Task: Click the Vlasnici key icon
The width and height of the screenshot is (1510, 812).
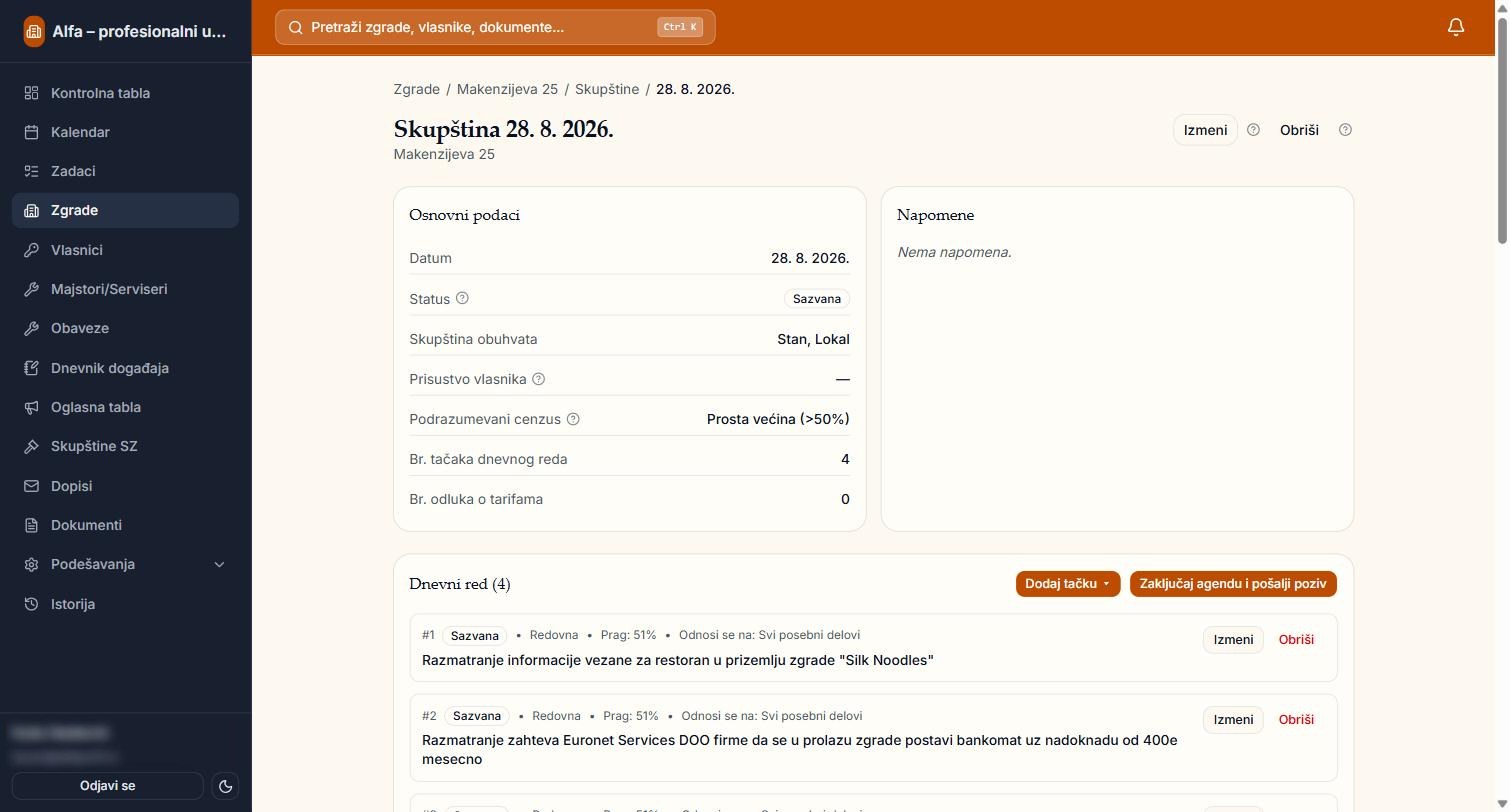Action: pyautogui.click(x=31, y=250)
